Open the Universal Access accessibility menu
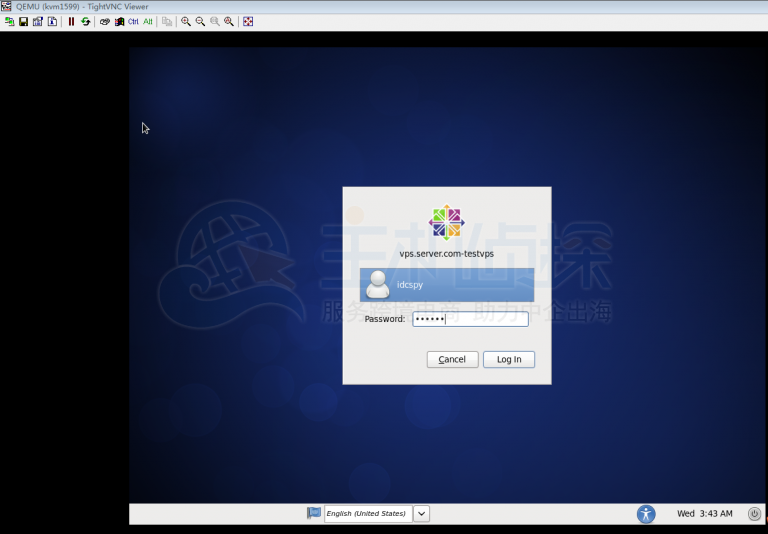Screen dimensions: 768x534 (x=646, y=514)
